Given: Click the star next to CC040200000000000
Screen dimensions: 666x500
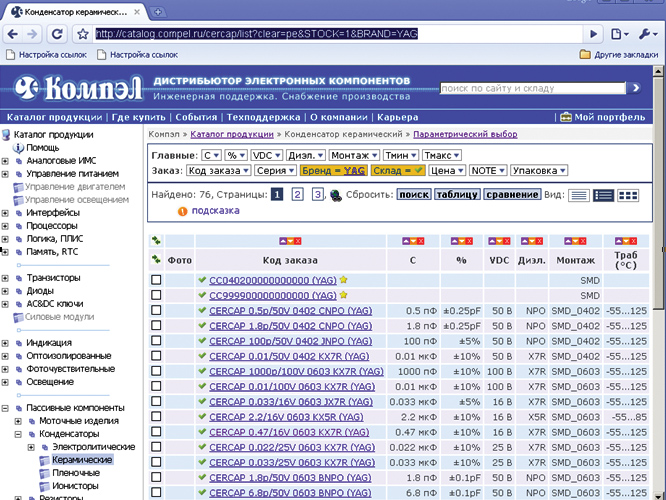Looking at the screenshot, I should pyautogui.click(x=344, y=280).
